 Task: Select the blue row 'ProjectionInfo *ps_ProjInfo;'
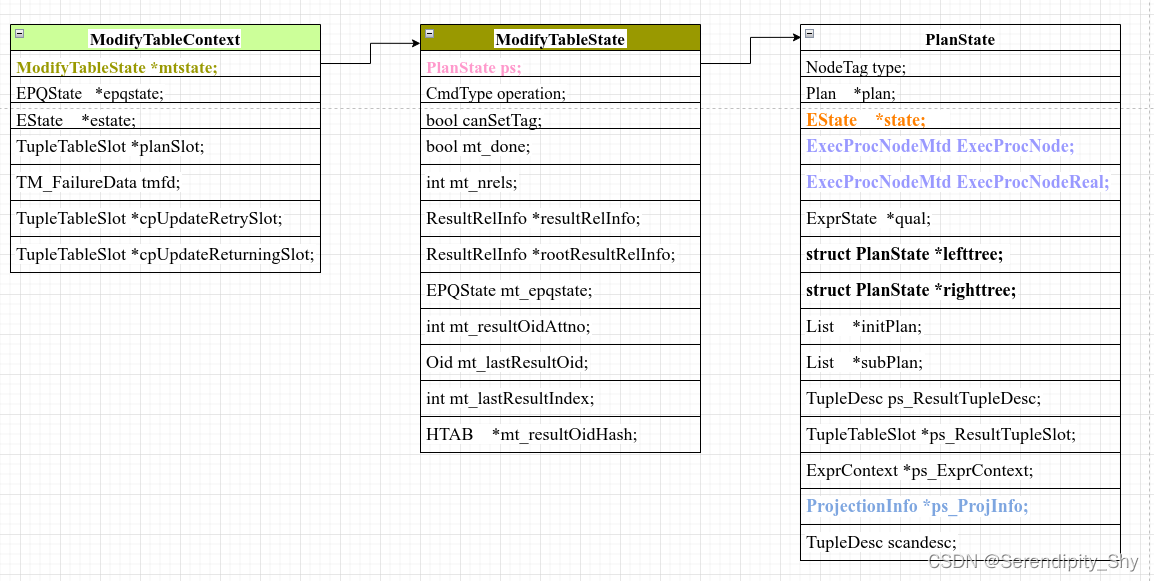(960, 507)
